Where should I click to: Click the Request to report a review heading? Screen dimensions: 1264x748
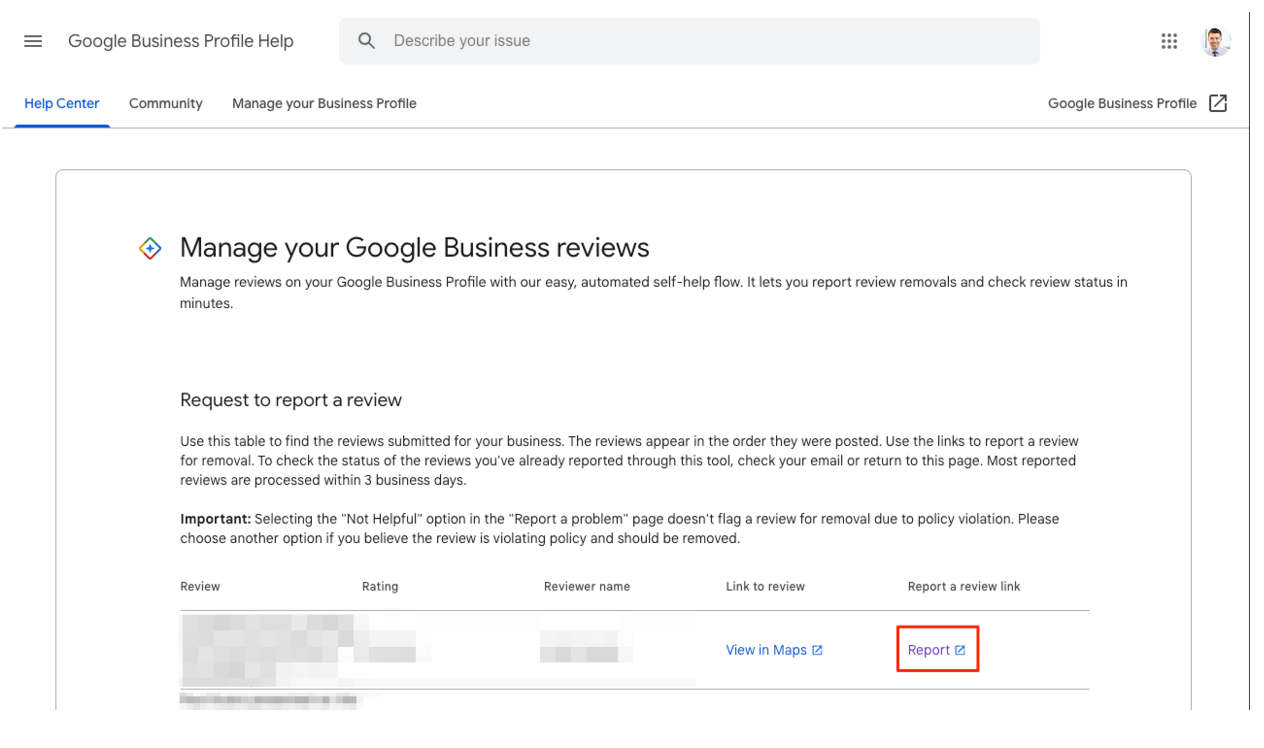point(291,400)
